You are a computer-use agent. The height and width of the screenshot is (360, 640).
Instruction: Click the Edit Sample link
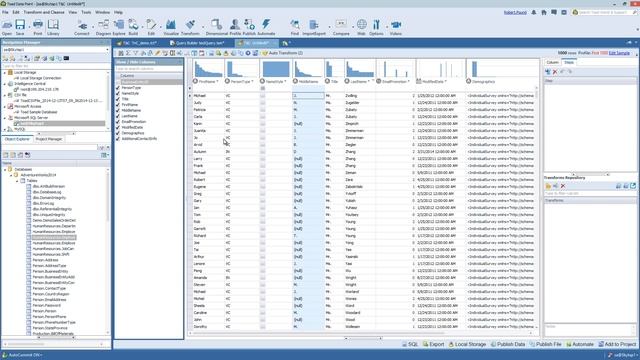[x=619, y=53]
